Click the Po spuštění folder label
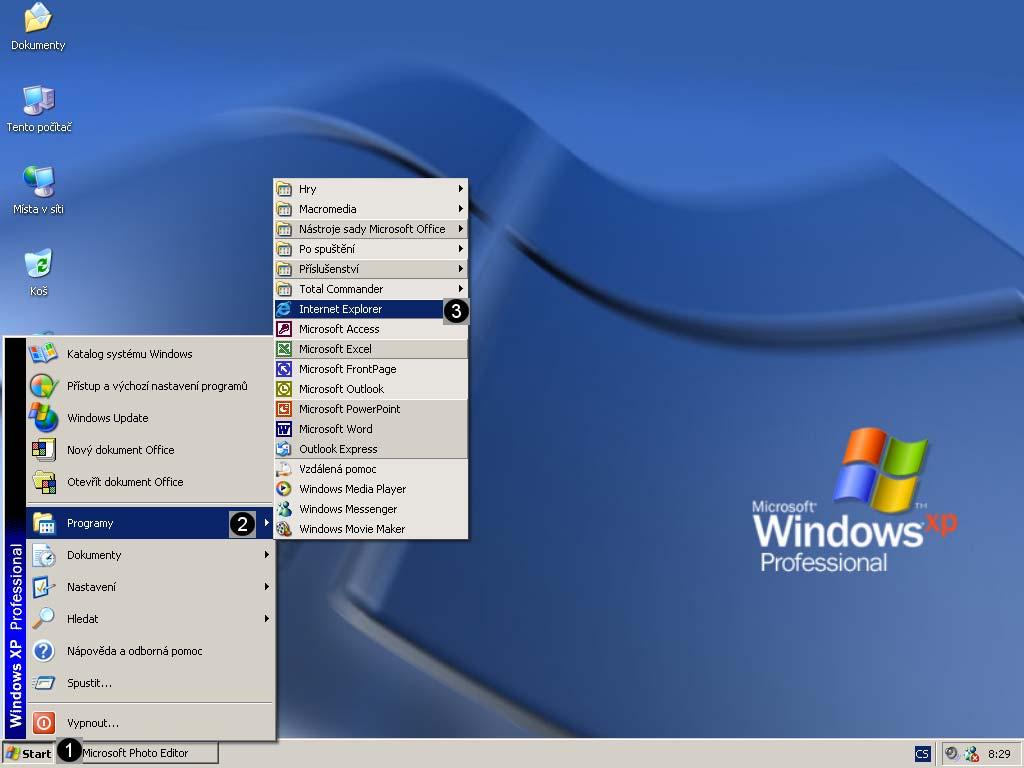The width and height of the screenshot is (1024, 768). pos(327,249)
